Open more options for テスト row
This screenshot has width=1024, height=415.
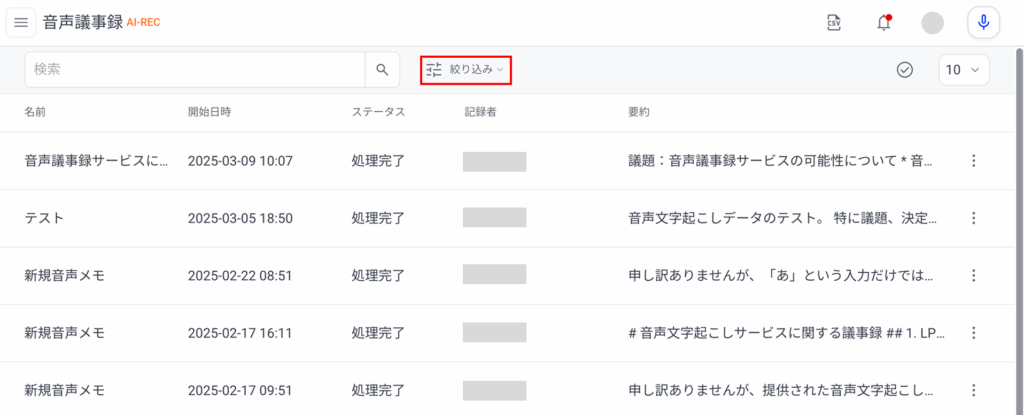pyautogui.click(x=974, y=218)
